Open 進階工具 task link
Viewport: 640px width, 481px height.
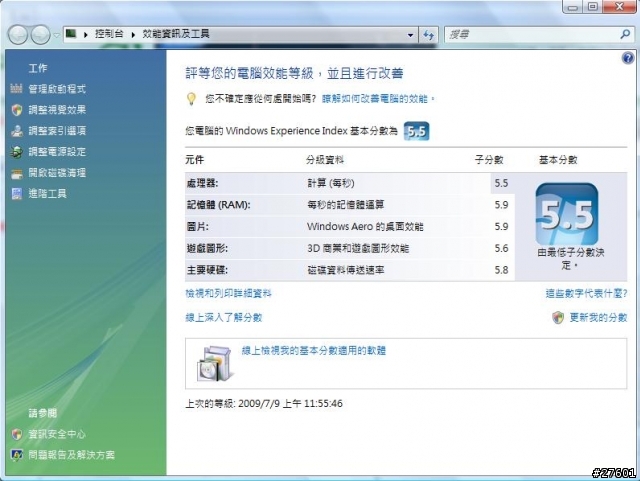click(x=47, y=194)
